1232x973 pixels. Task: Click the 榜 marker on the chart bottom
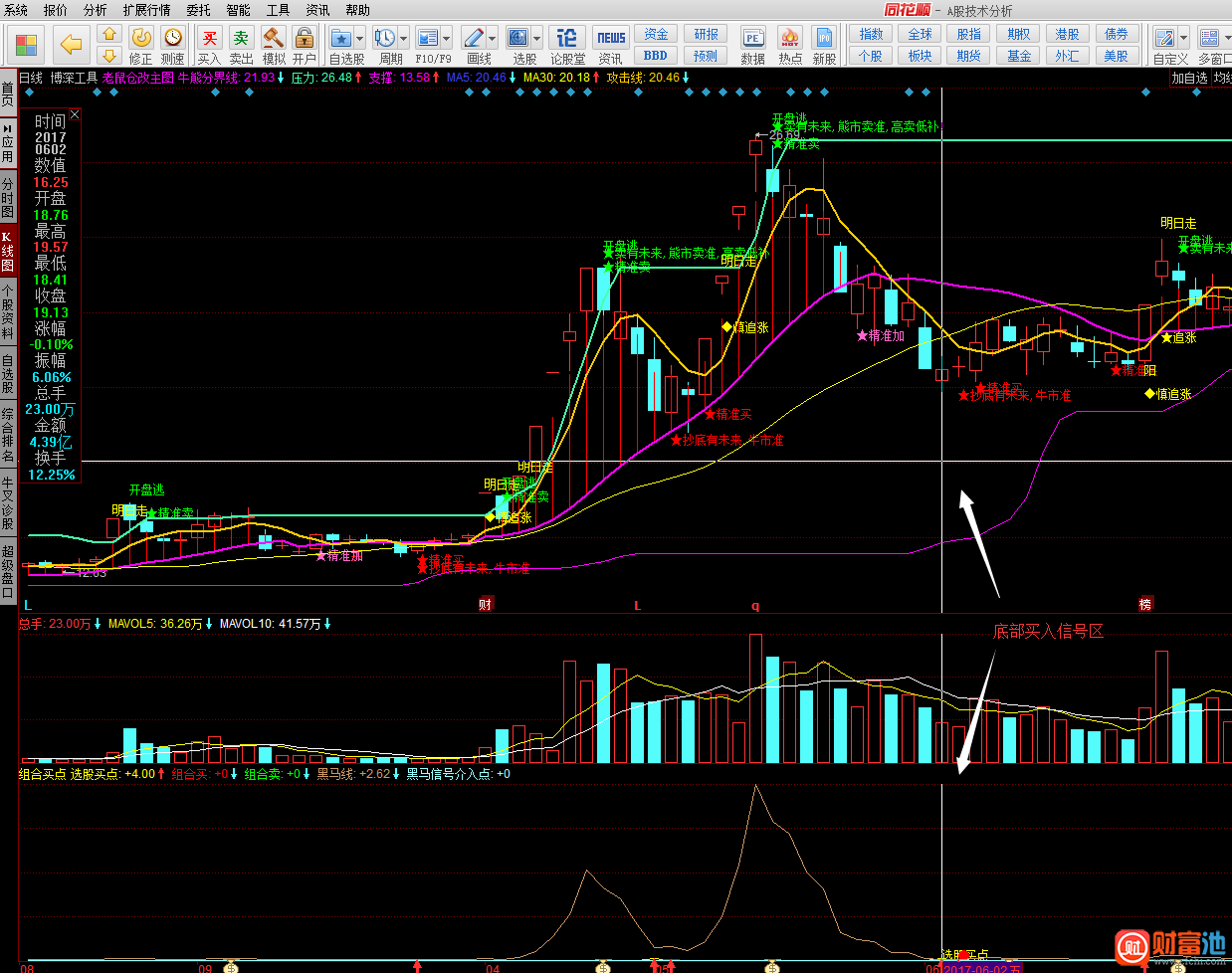click(1145, 605)
